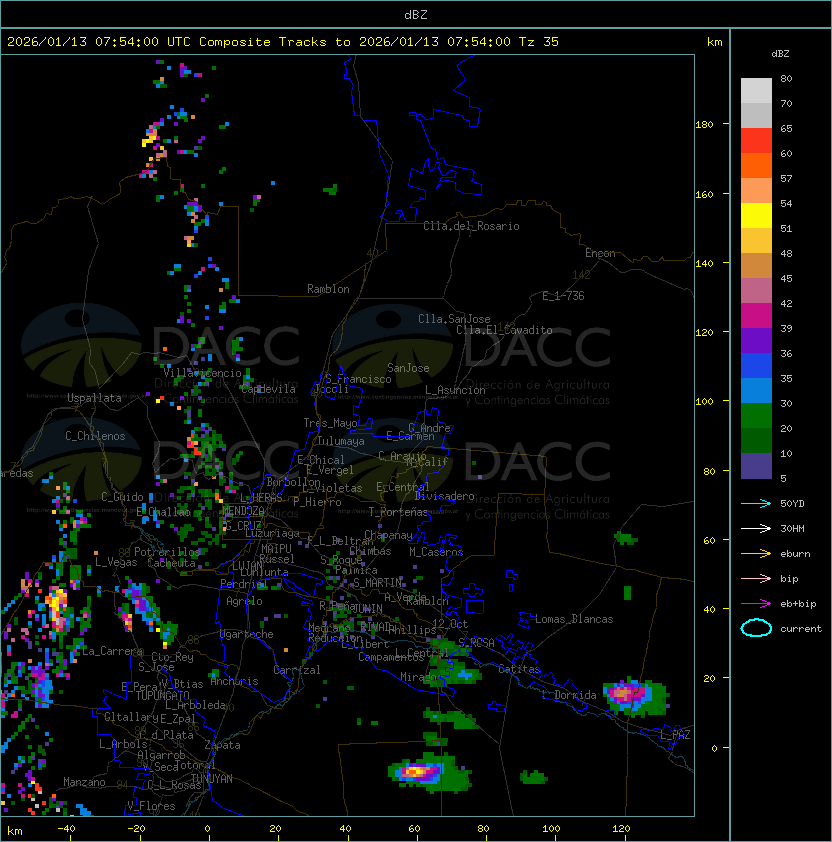Click the 'Composite Tracks' timestamp header text
Screen dimensions: 832x842
click(283, 42)
